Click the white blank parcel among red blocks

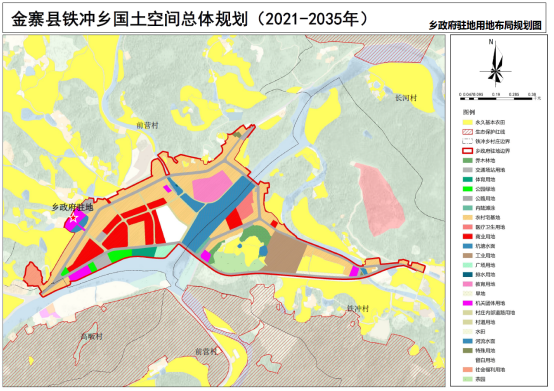click(x=170, y=224)
